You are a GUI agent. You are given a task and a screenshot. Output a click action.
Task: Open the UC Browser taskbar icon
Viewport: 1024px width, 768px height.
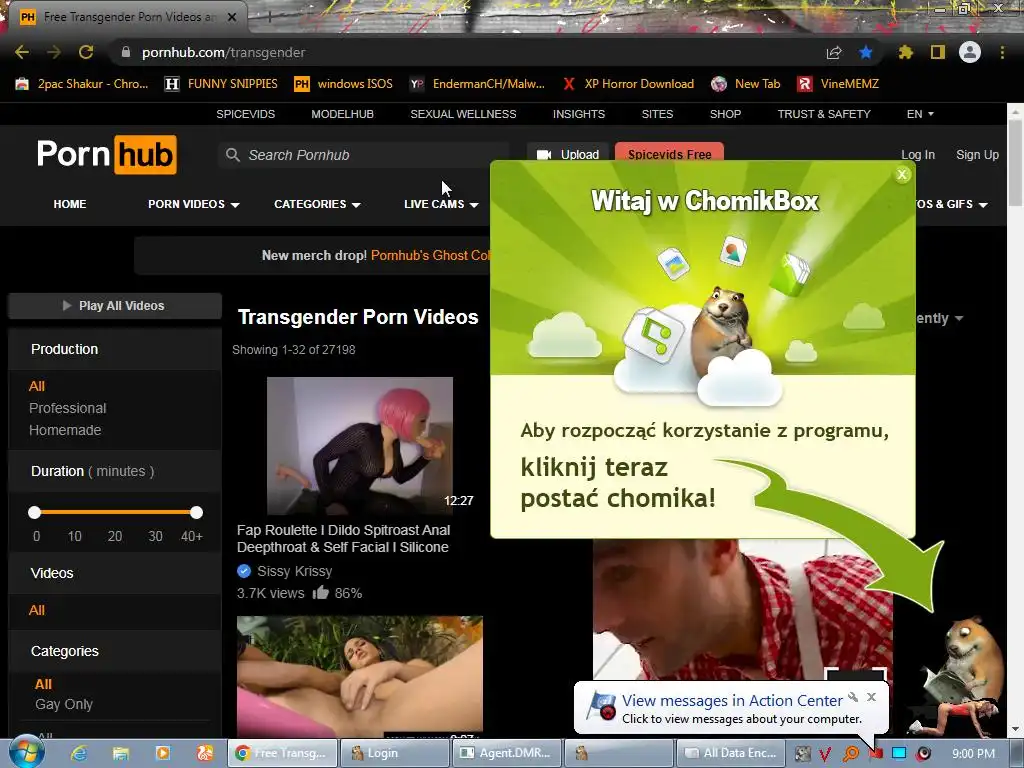(x=204, y=753)
